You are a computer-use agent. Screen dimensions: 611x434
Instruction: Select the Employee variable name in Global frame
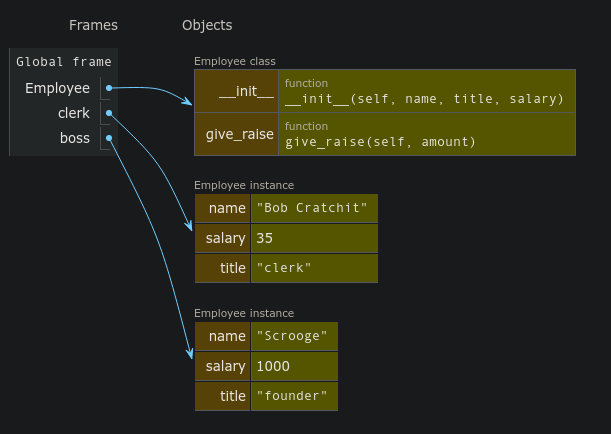click(57, 88)
